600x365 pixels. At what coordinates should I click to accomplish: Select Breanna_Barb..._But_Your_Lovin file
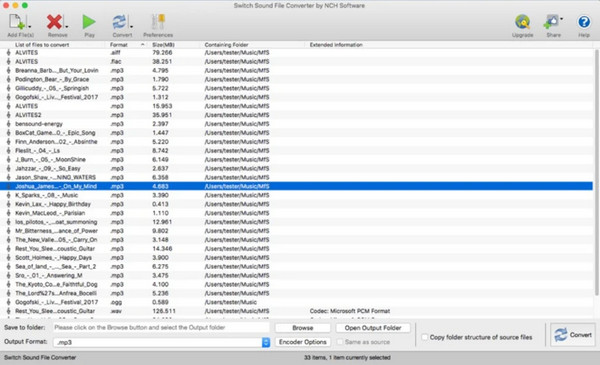point(297,70)
